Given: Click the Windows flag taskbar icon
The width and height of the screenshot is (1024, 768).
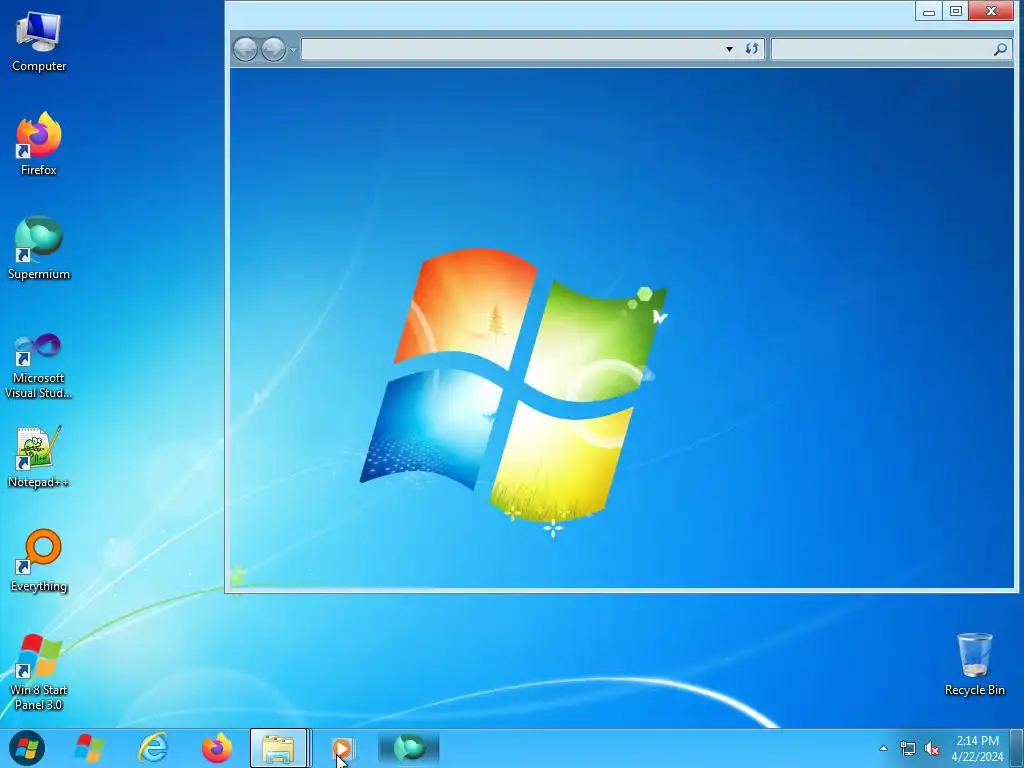Looking at the screenshot, I should click(x=89, y=748).
